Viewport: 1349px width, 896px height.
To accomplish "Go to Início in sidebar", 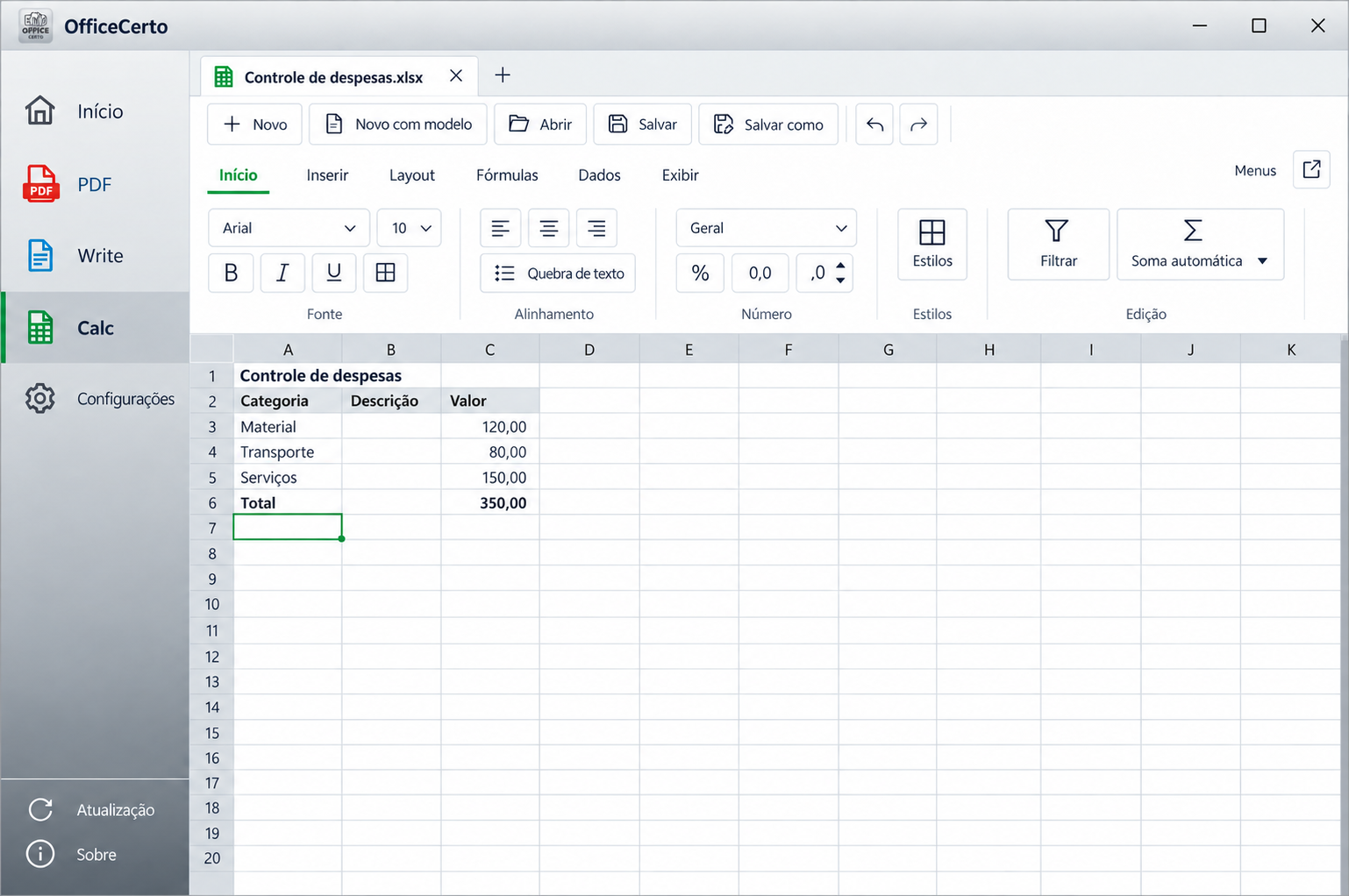I will pos(95,111).
